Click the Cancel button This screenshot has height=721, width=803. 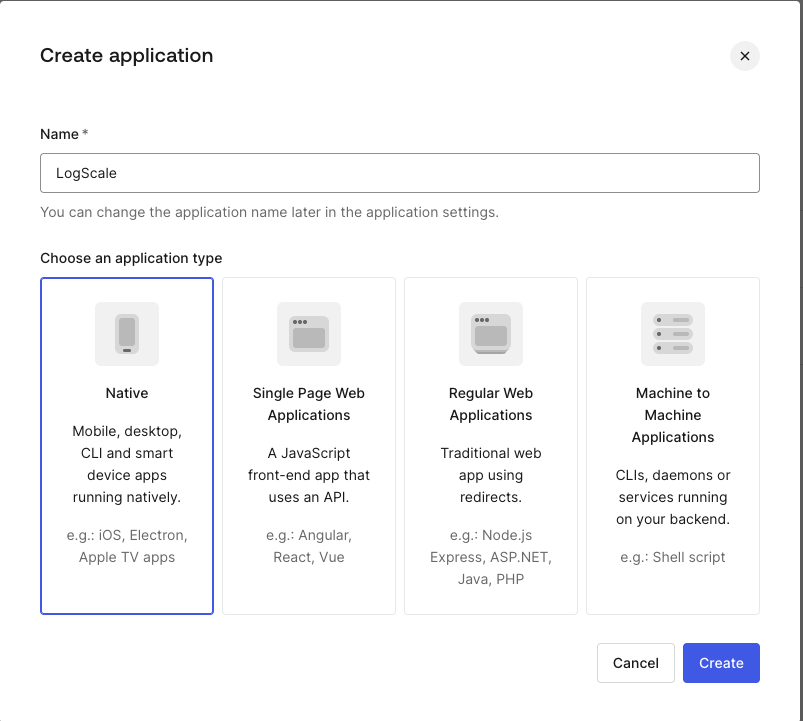635,663
